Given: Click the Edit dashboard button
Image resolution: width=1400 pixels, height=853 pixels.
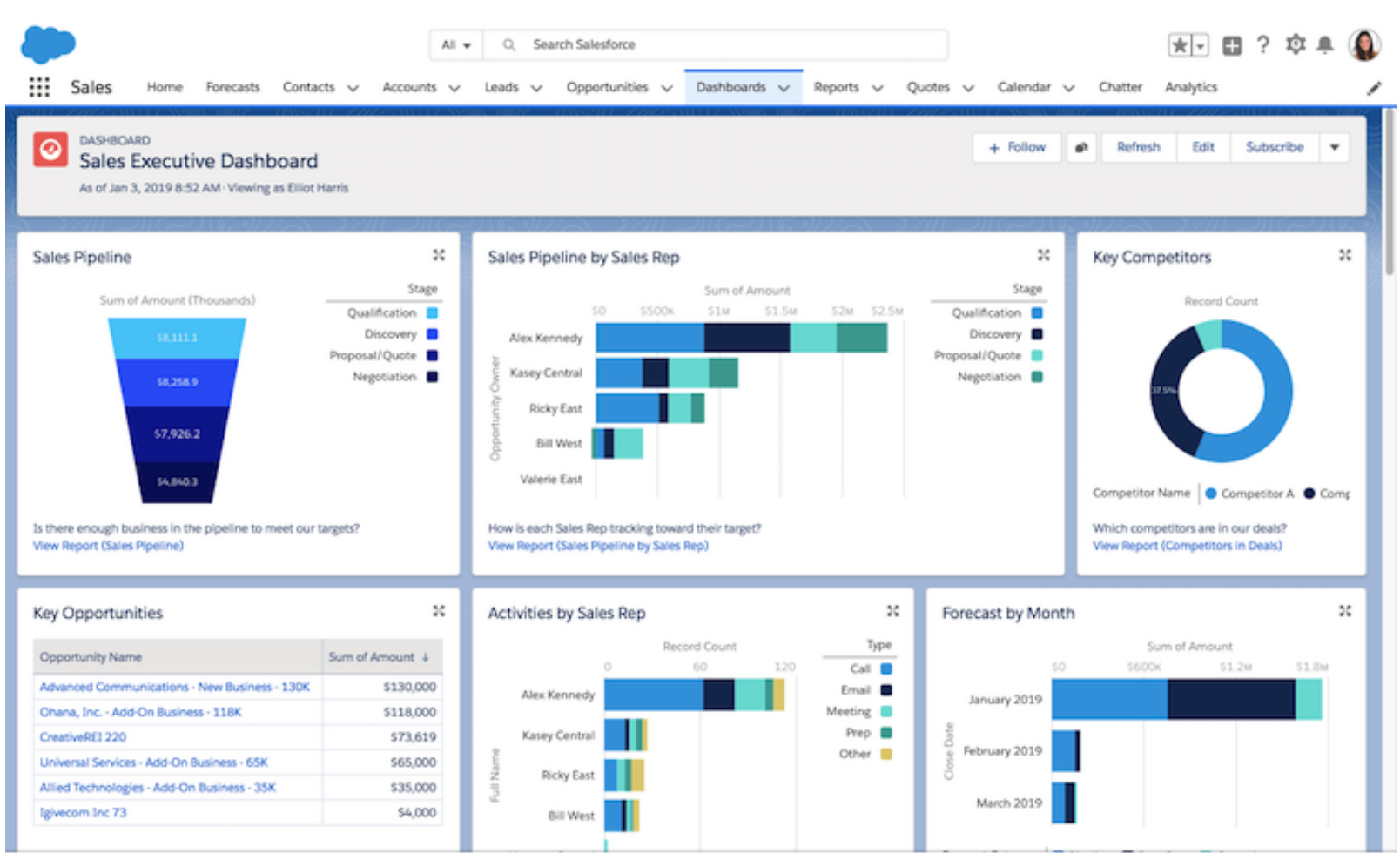Looking at the screenshot, I should 1203,148.
